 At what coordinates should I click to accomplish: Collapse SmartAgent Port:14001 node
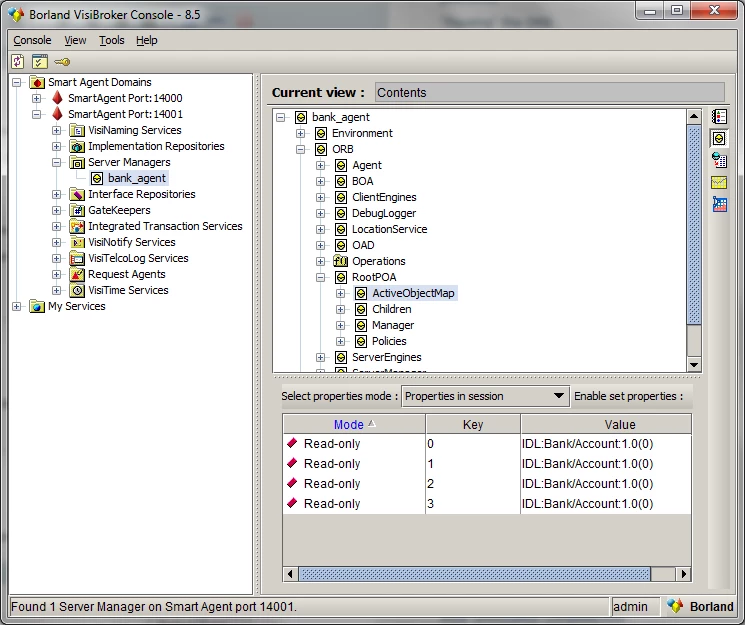pyautogui.click(x=37, y=114)
